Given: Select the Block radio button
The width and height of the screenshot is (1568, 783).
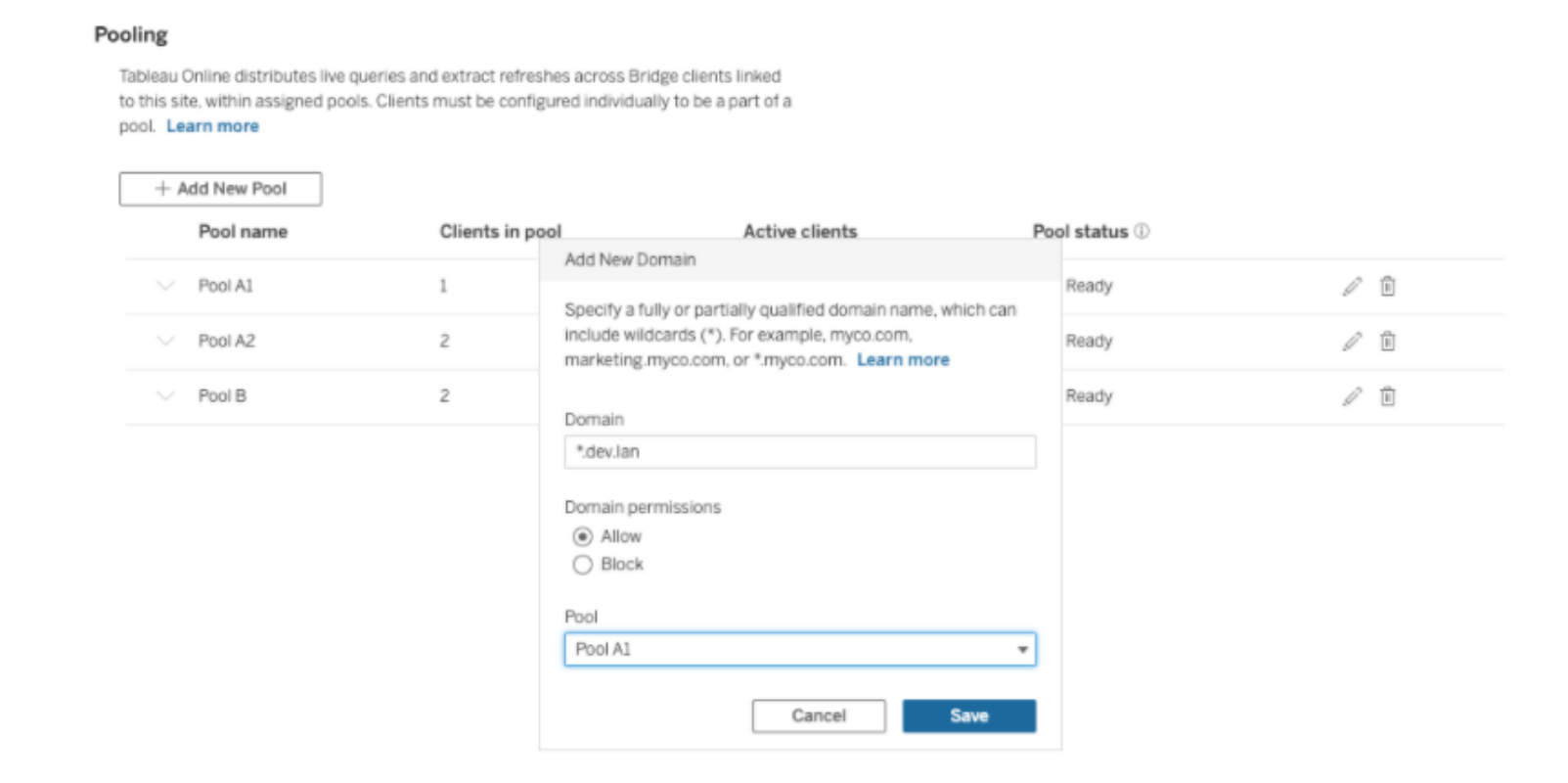Looking at the screenshot, I should point(583,565).
